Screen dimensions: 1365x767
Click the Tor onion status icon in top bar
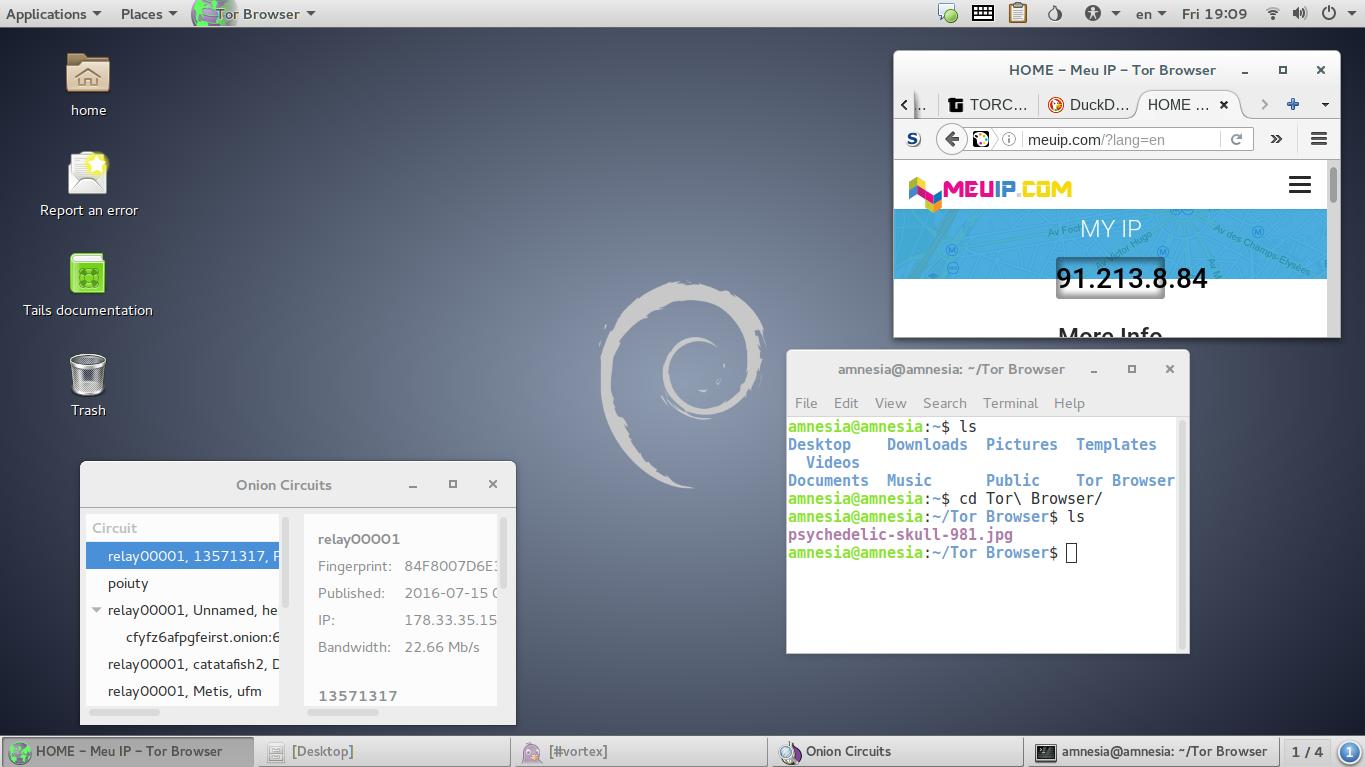pyautogui.click(x=1054, y=14)
